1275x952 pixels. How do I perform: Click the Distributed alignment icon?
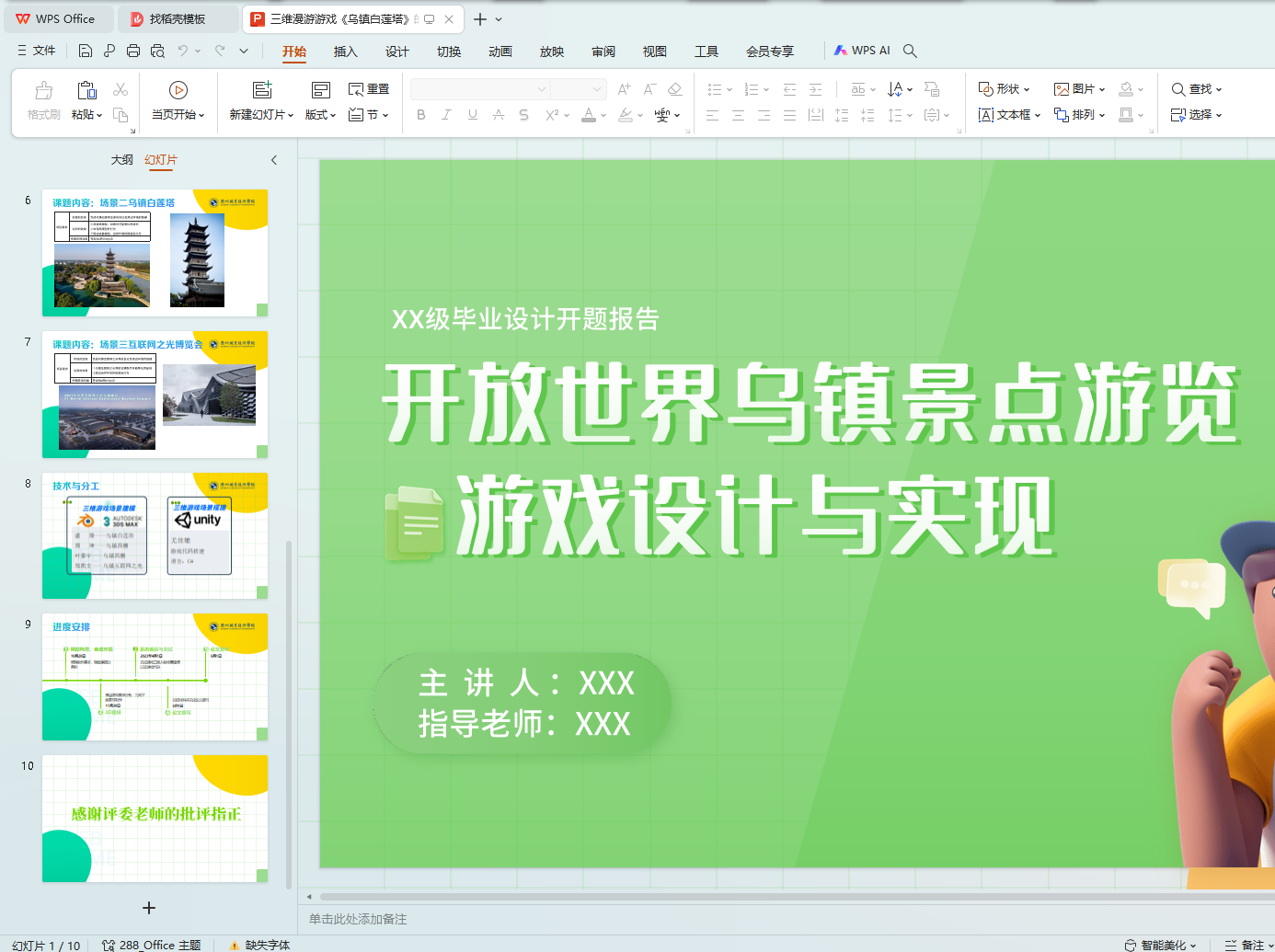click(815, 115)
